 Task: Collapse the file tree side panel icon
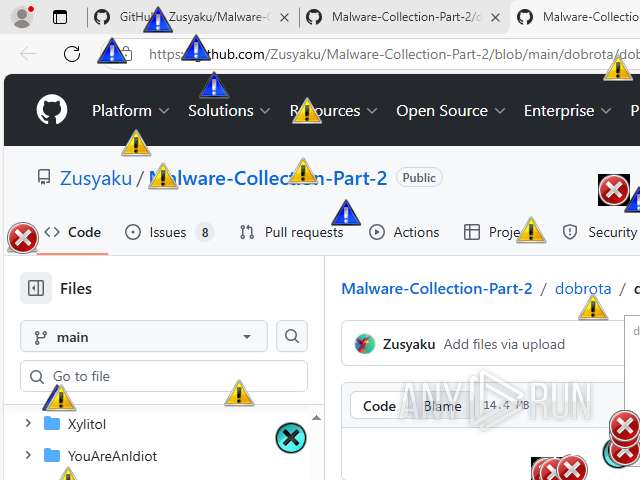tap(36, 288)
